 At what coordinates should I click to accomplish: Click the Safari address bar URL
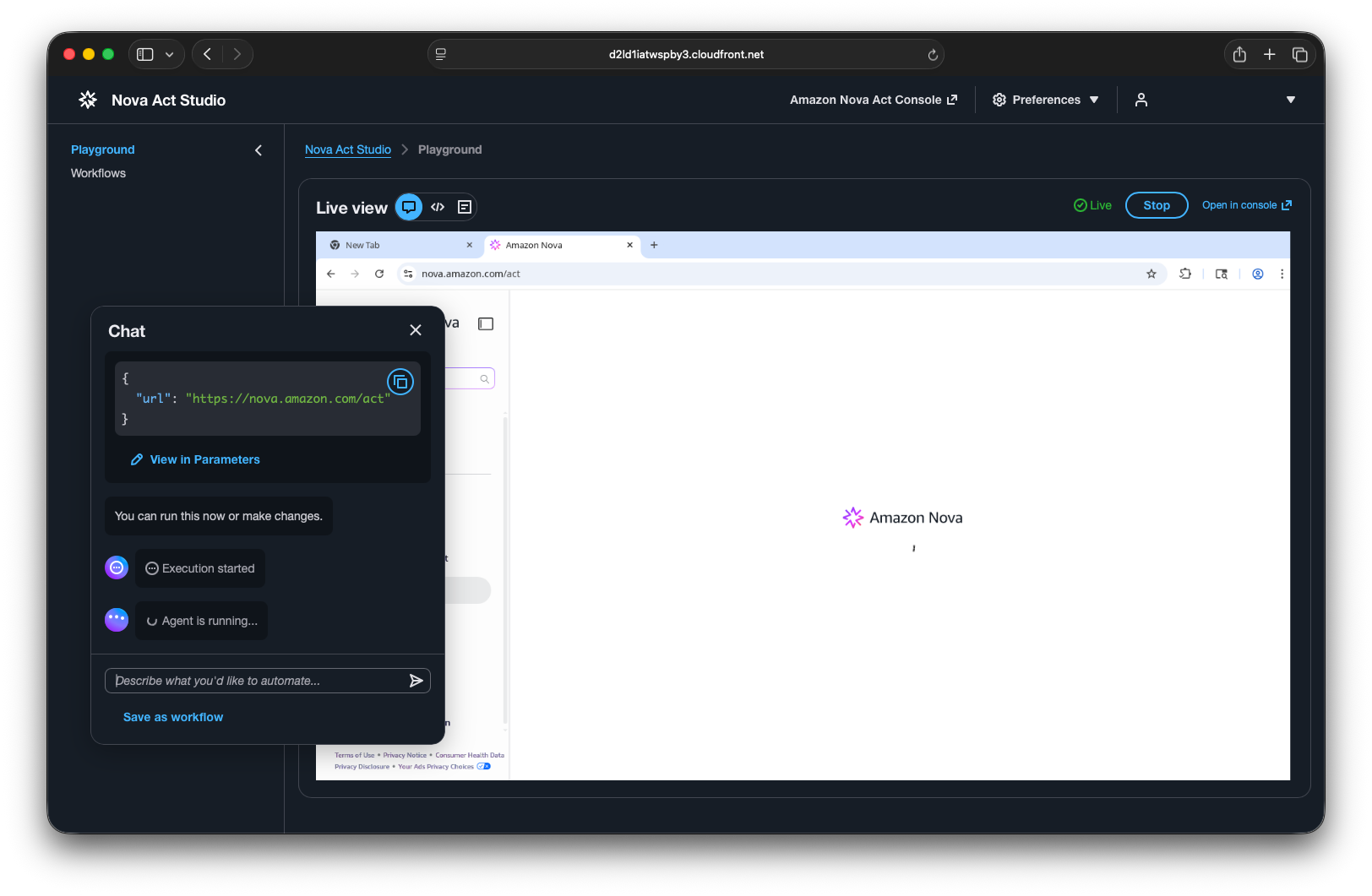tap(686, 54)
